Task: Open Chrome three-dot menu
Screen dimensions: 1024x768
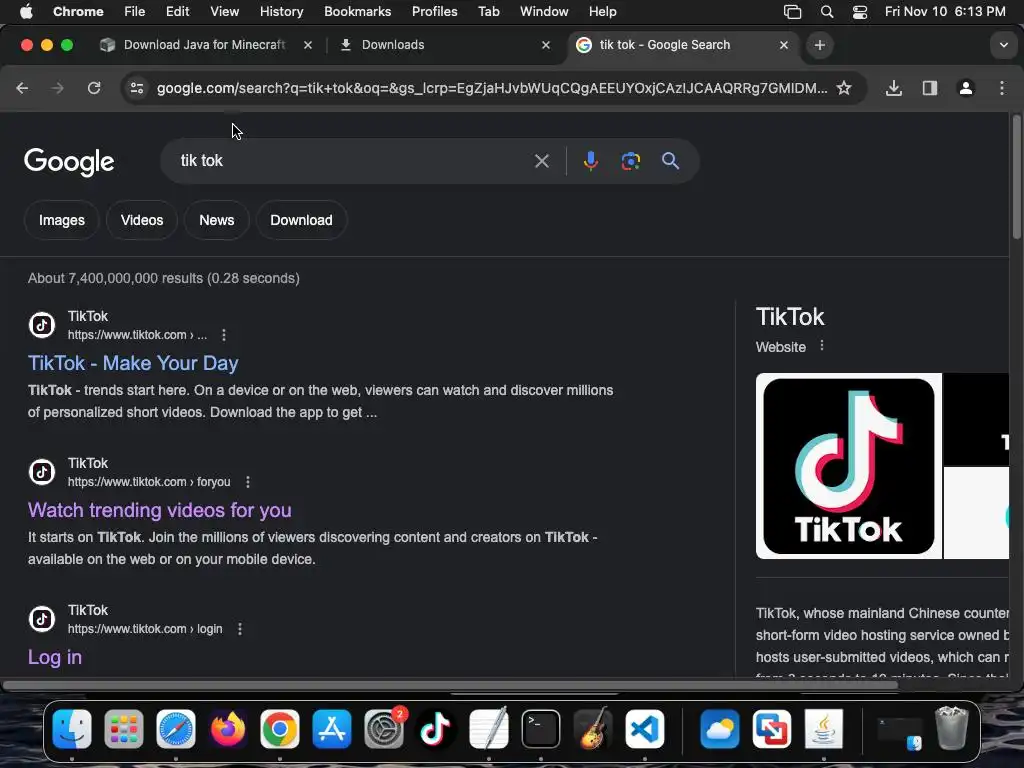Action: [x=1002, y=88]
